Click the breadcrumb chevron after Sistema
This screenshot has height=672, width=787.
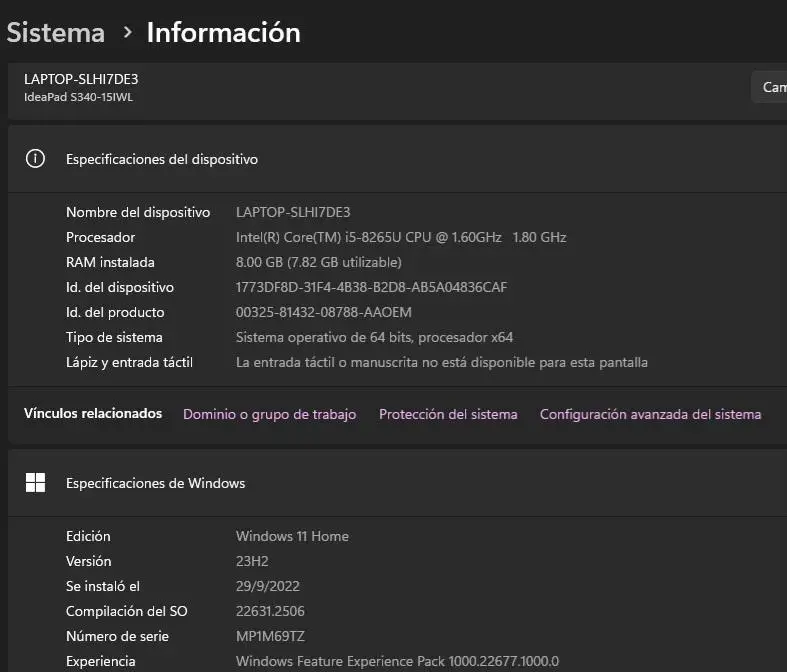coord(127,33)
